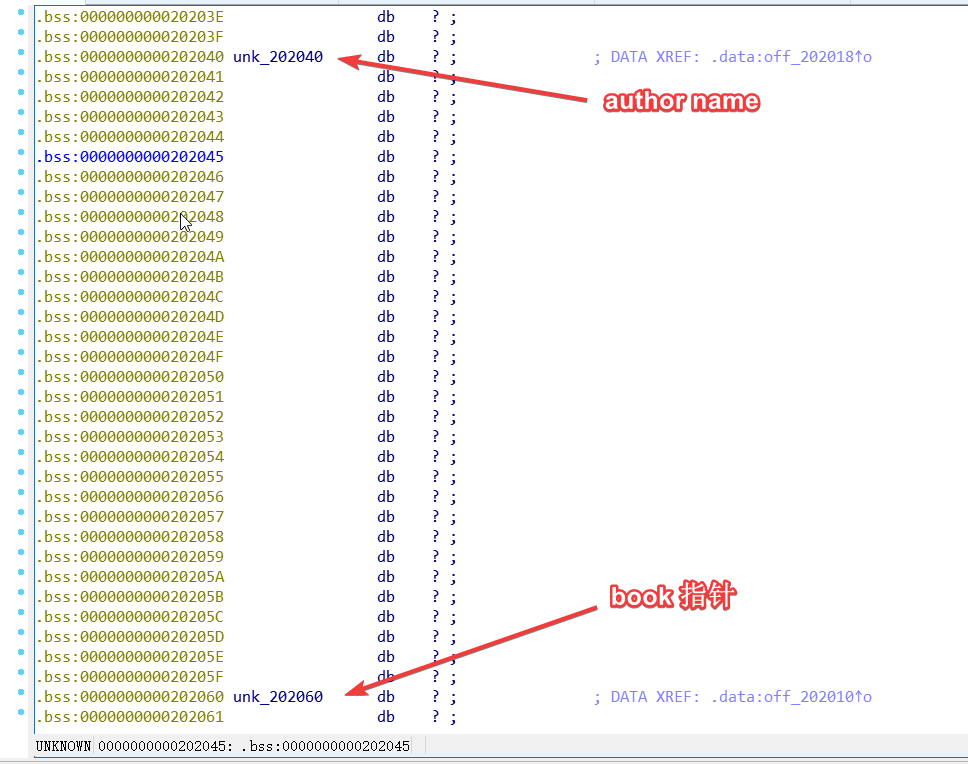Click the question mark value at address 20204F
Viewport: 968px width, 764px height.
pyautogui.click(x=436, y=357)
